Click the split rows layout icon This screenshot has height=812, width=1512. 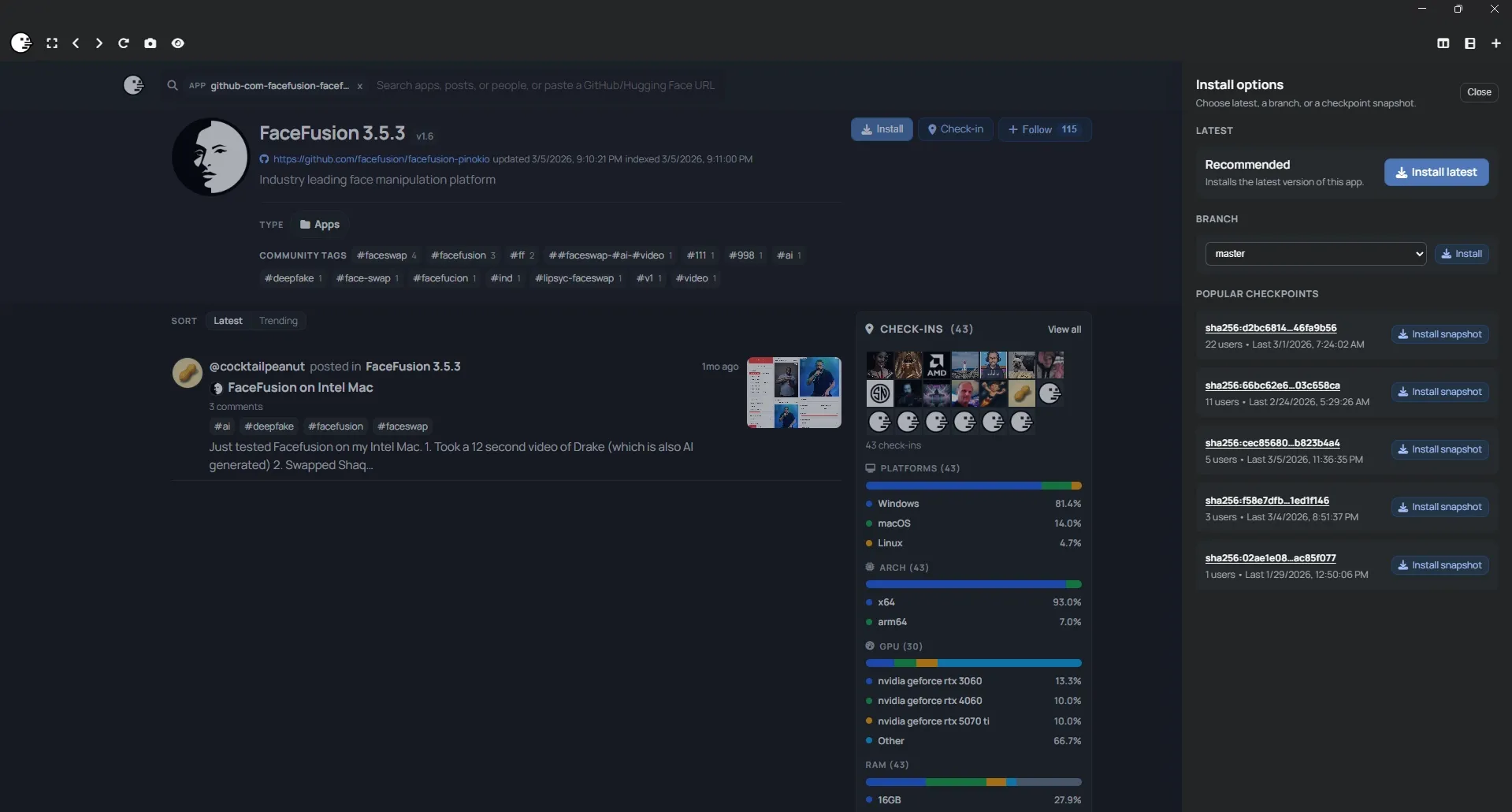[x=1470, y=43]
